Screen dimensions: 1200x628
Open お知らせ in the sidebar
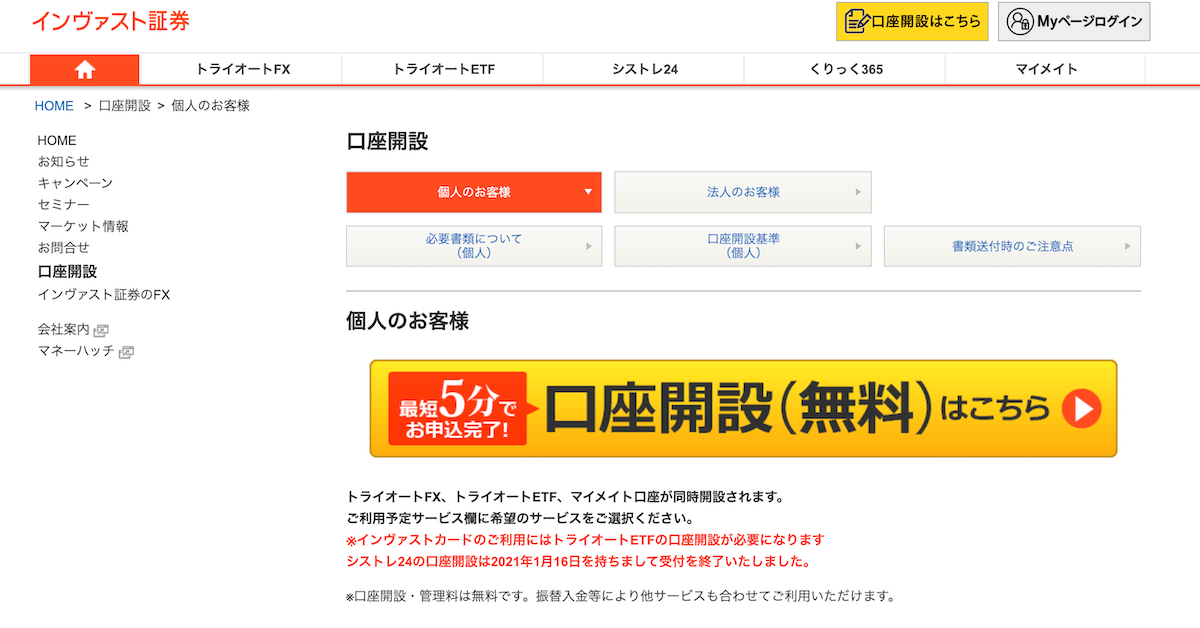64,162
